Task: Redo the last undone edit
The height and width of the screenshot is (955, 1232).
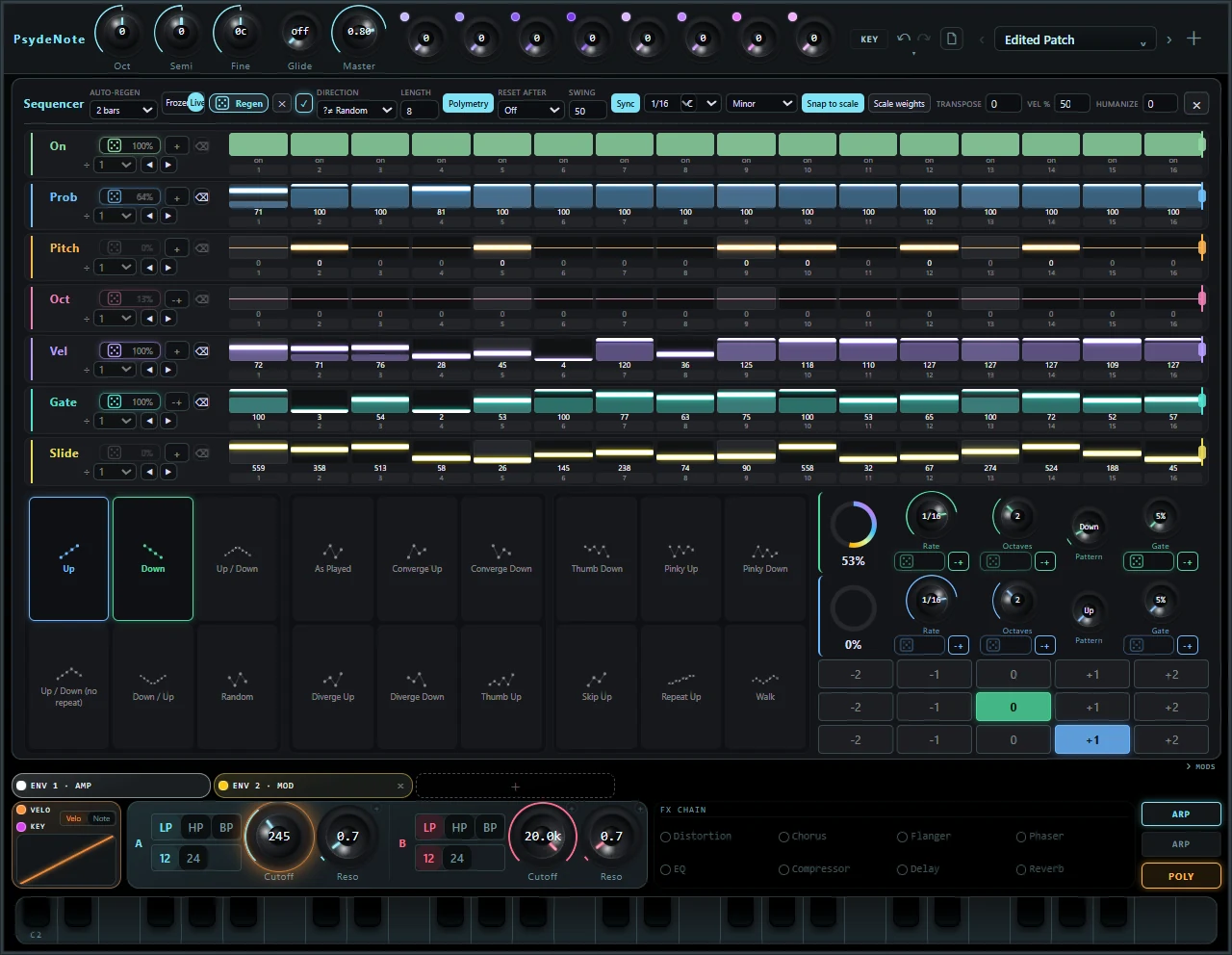Action: tap(924, 39)
